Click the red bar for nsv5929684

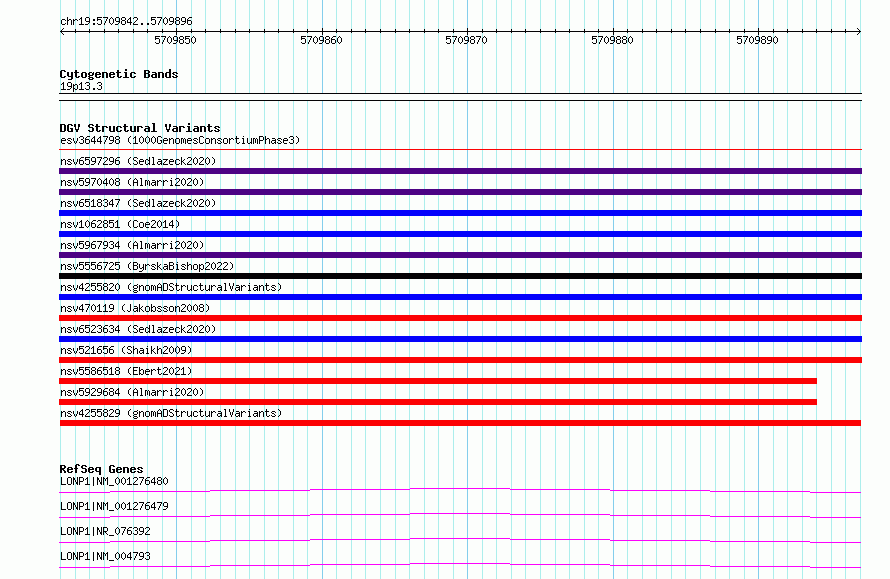click(x=438, y=402)
